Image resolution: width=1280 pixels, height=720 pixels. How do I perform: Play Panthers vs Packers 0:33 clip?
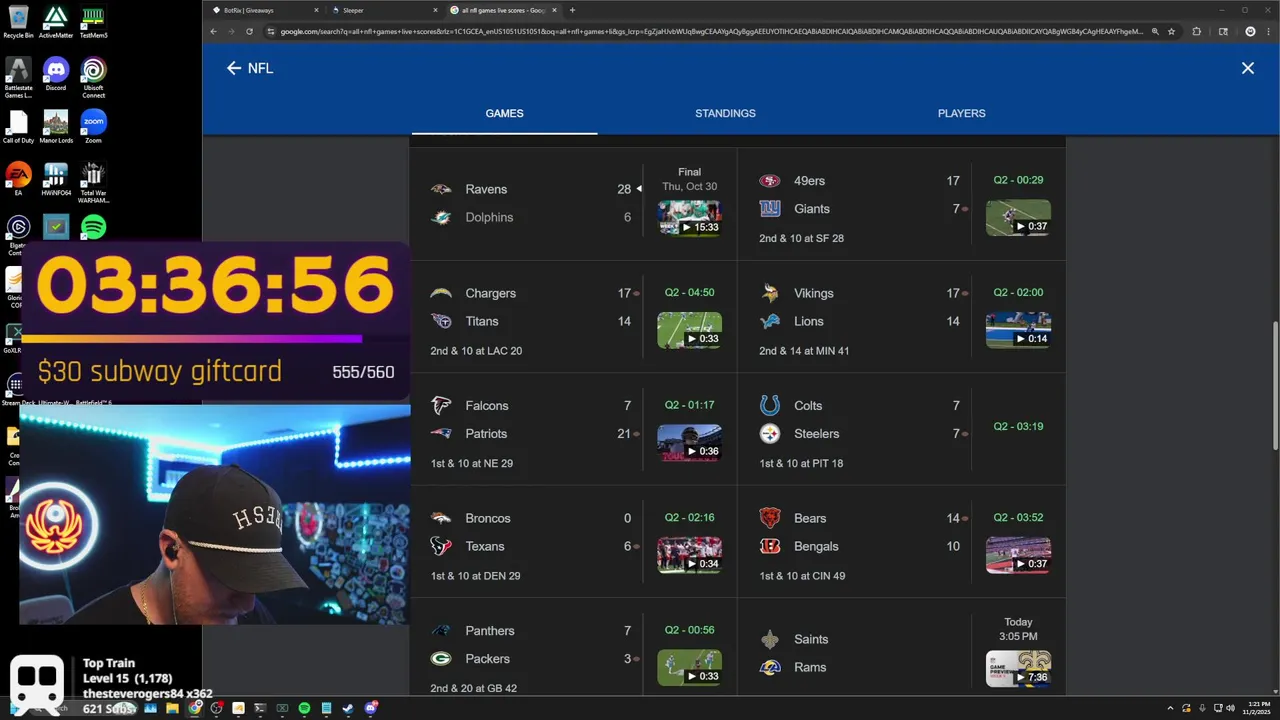pos(689,667)
